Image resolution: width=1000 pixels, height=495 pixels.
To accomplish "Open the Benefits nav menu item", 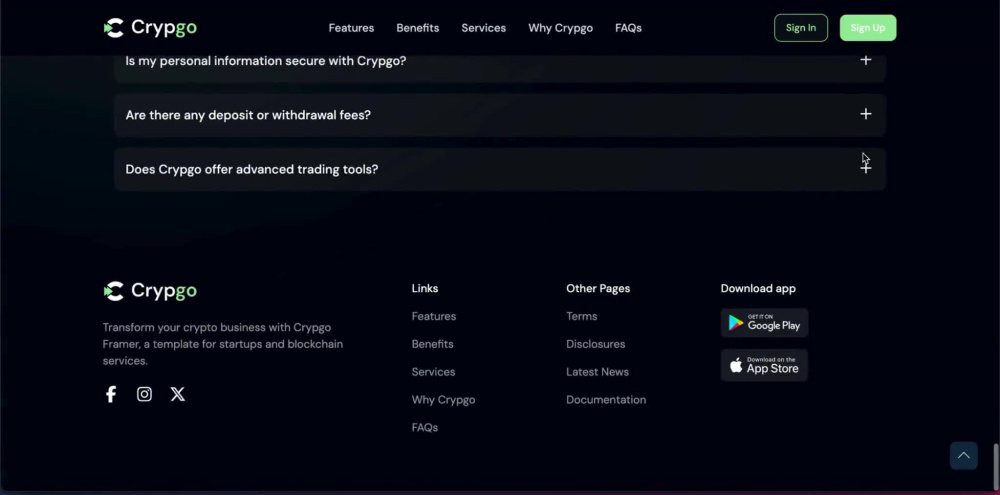I will (x=418, y=28).
